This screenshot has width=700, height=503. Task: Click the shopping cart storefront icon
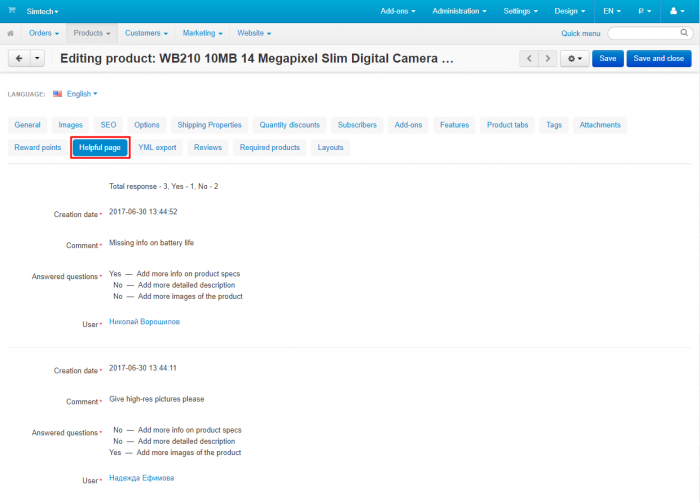coord(12,10)
